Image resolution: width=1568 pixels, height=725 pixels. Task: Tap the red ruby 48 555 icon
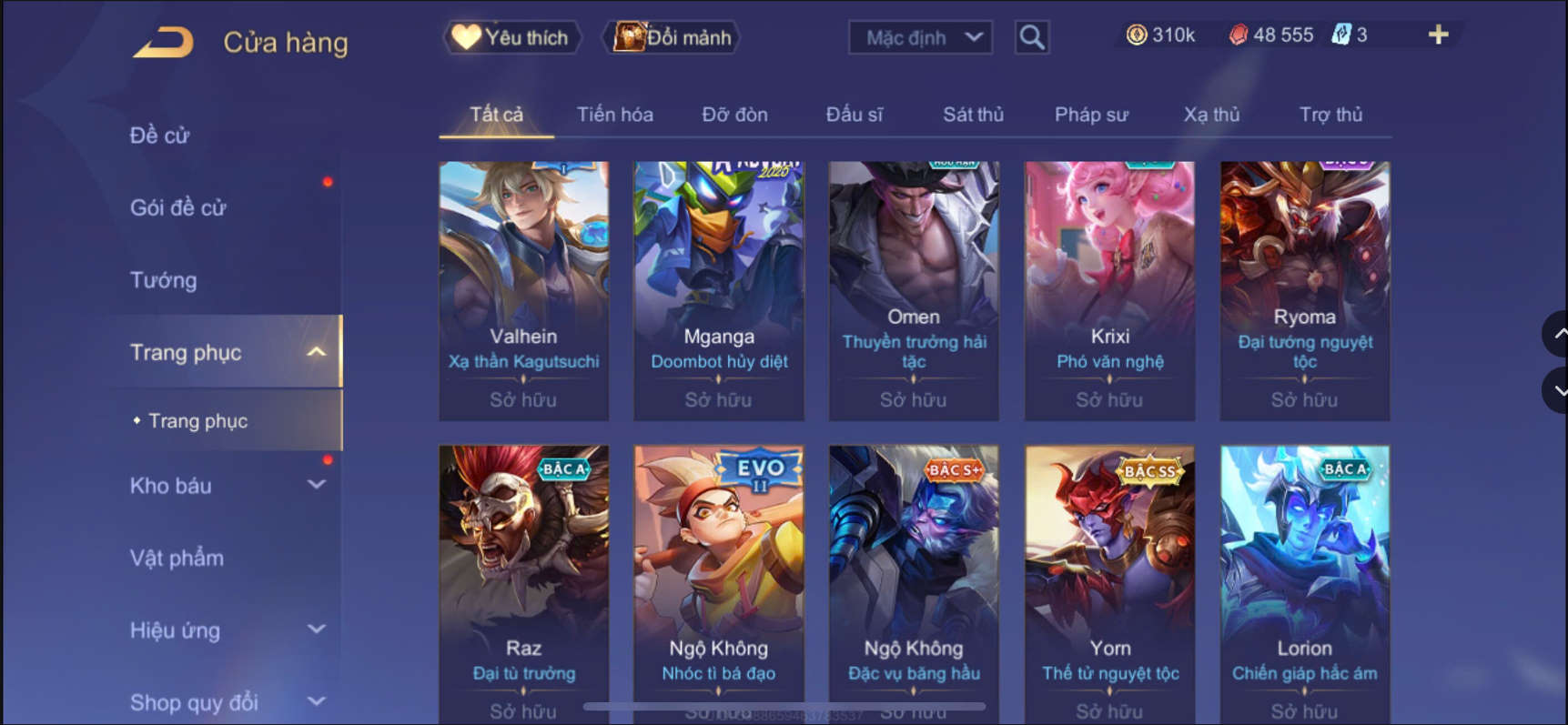pos(1238,35)
